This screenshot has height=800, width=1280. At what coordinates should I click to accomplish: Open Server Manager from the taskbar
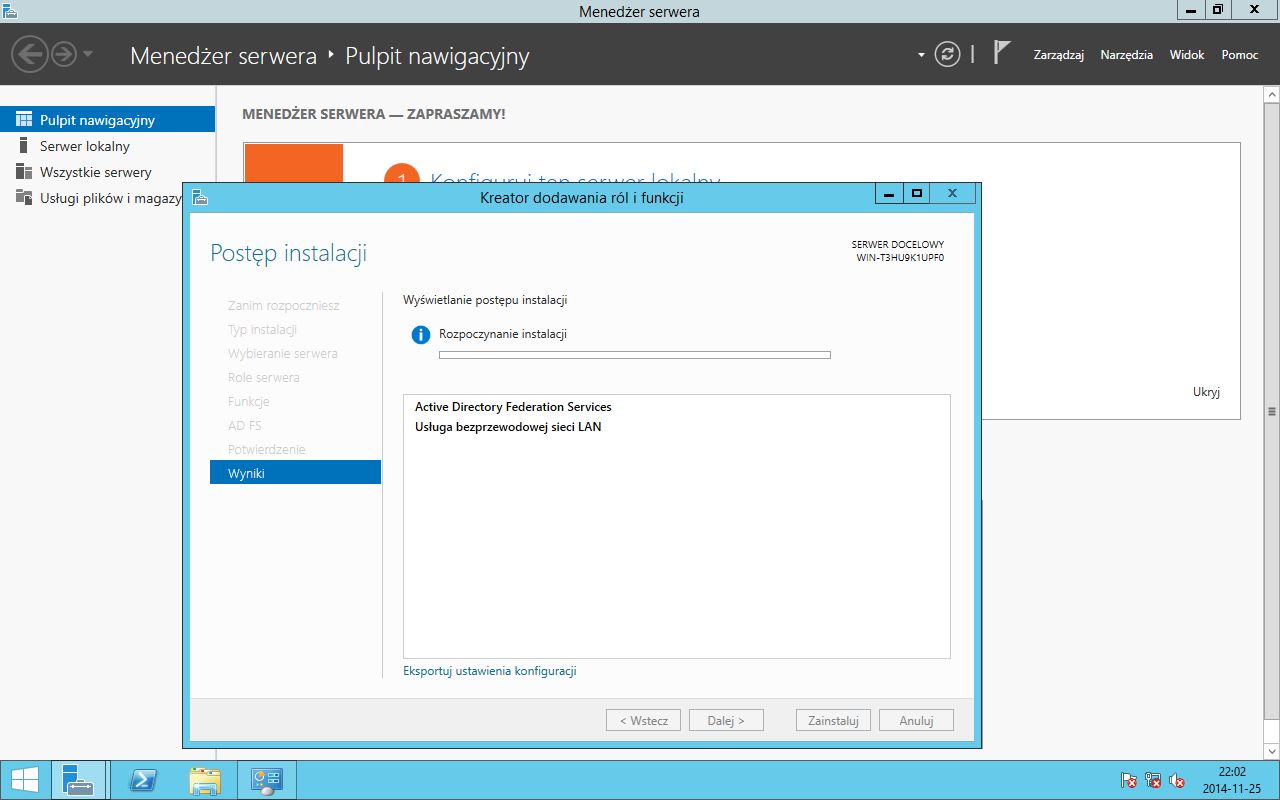78,780
